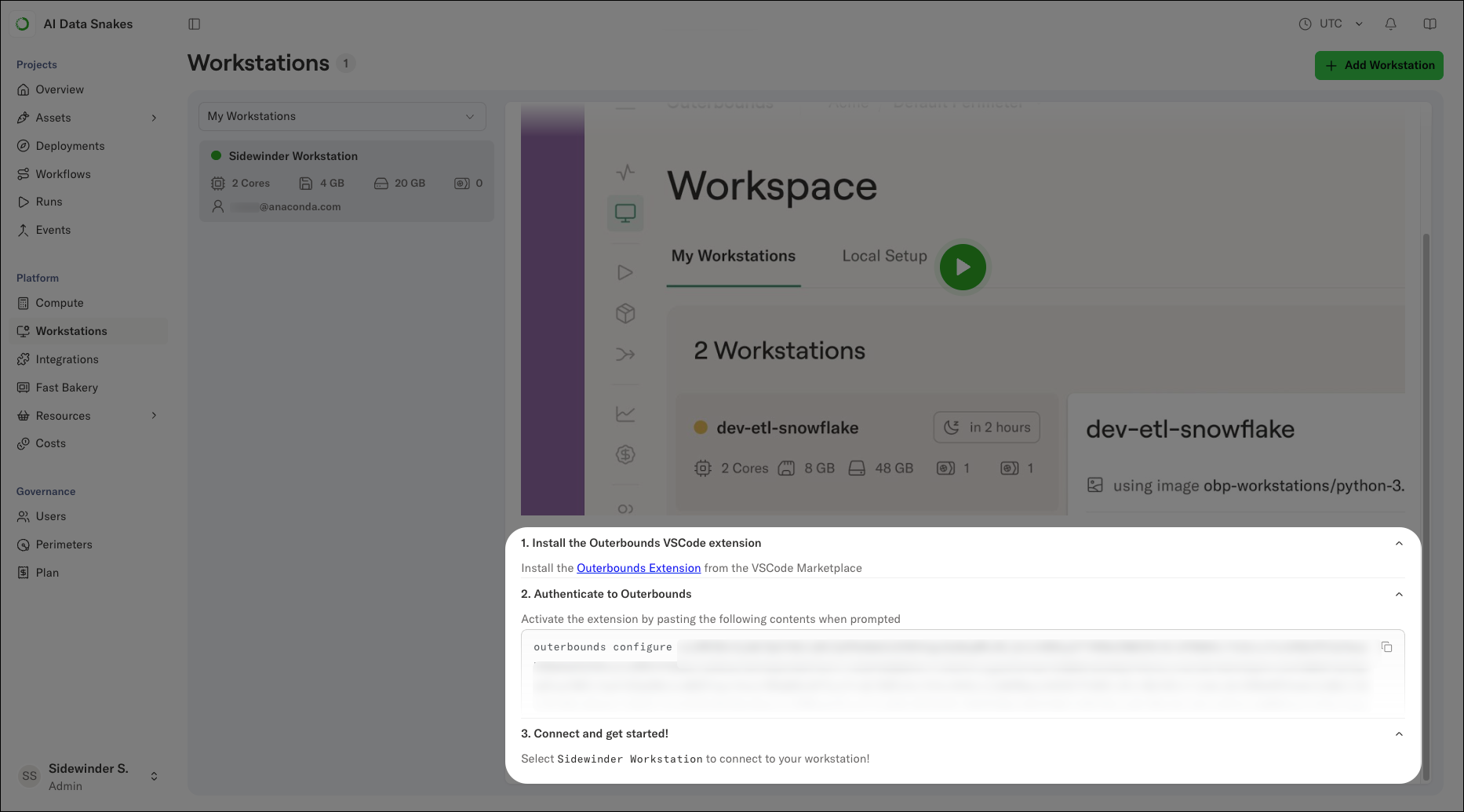Open the My Workstations filter dropdown
1464x812 pixels.
(342, 116)
